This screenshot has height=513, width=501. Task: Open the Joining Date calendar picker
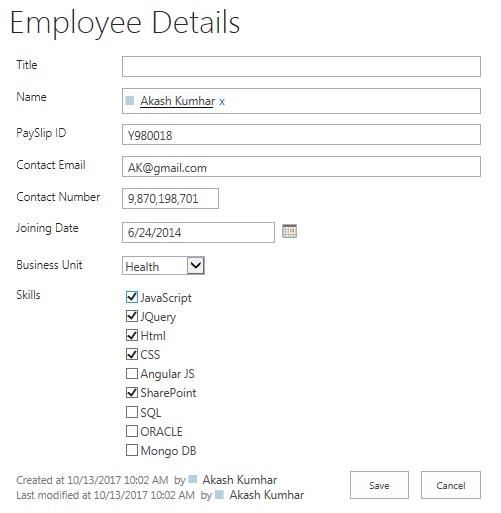(289, 231)
